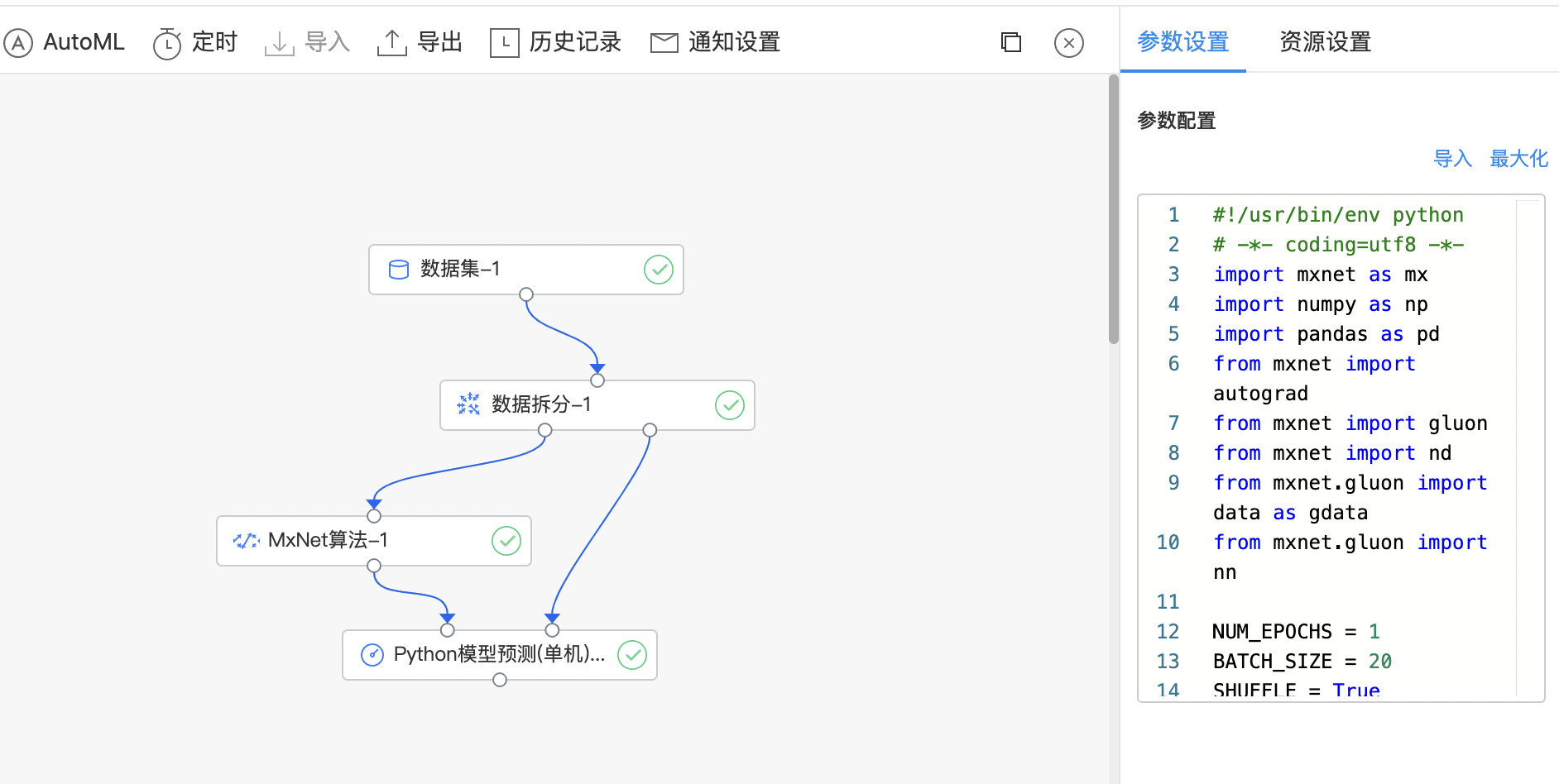
Task: Click the 导出 export icon
Action: tap(391, 42)
